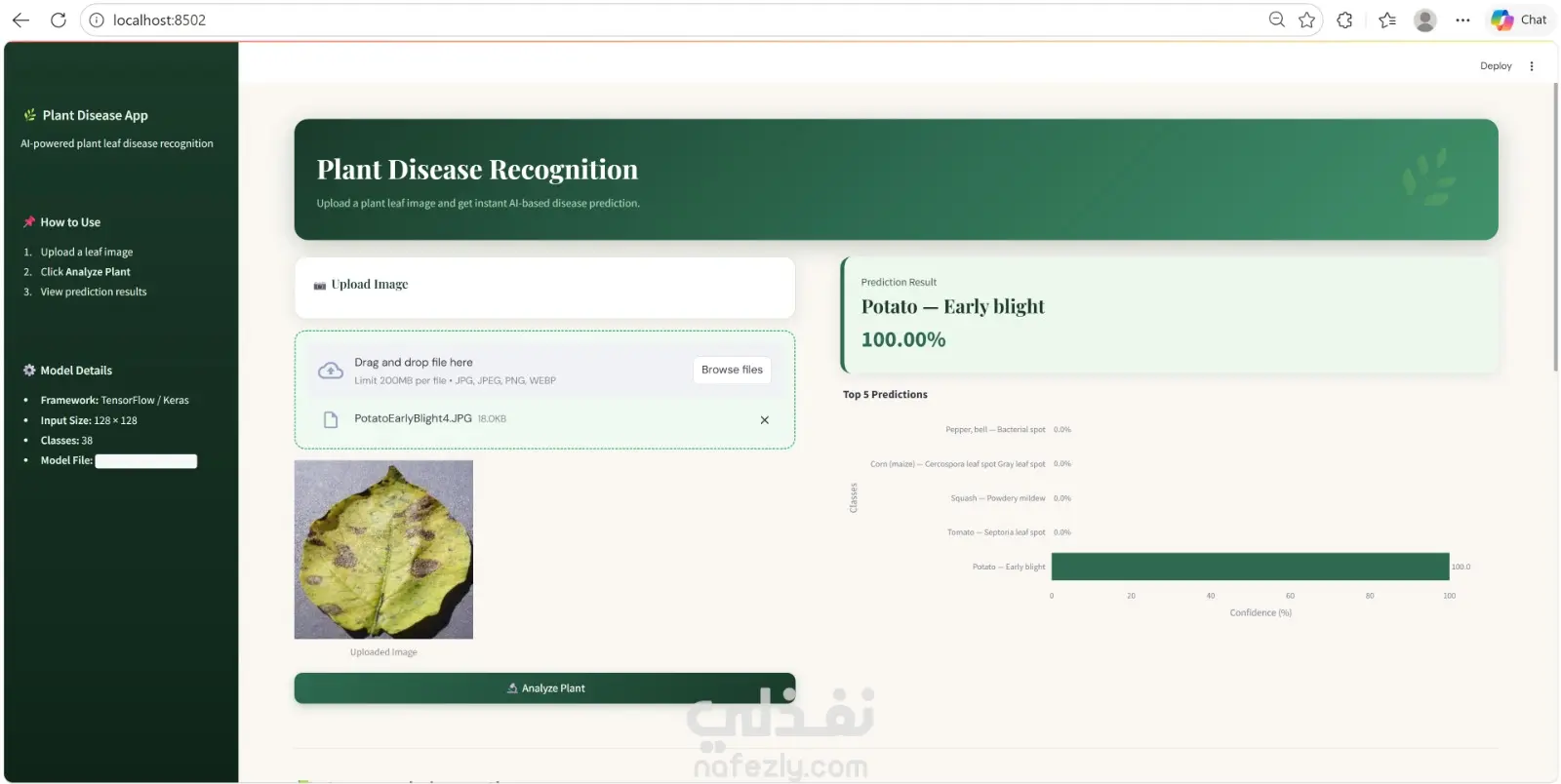Image resolution: width=1561 pixels, height=784 pixels.
Task: Click chart label 'Tomato — Septoria leaf spot'
Action: point(996,532)
